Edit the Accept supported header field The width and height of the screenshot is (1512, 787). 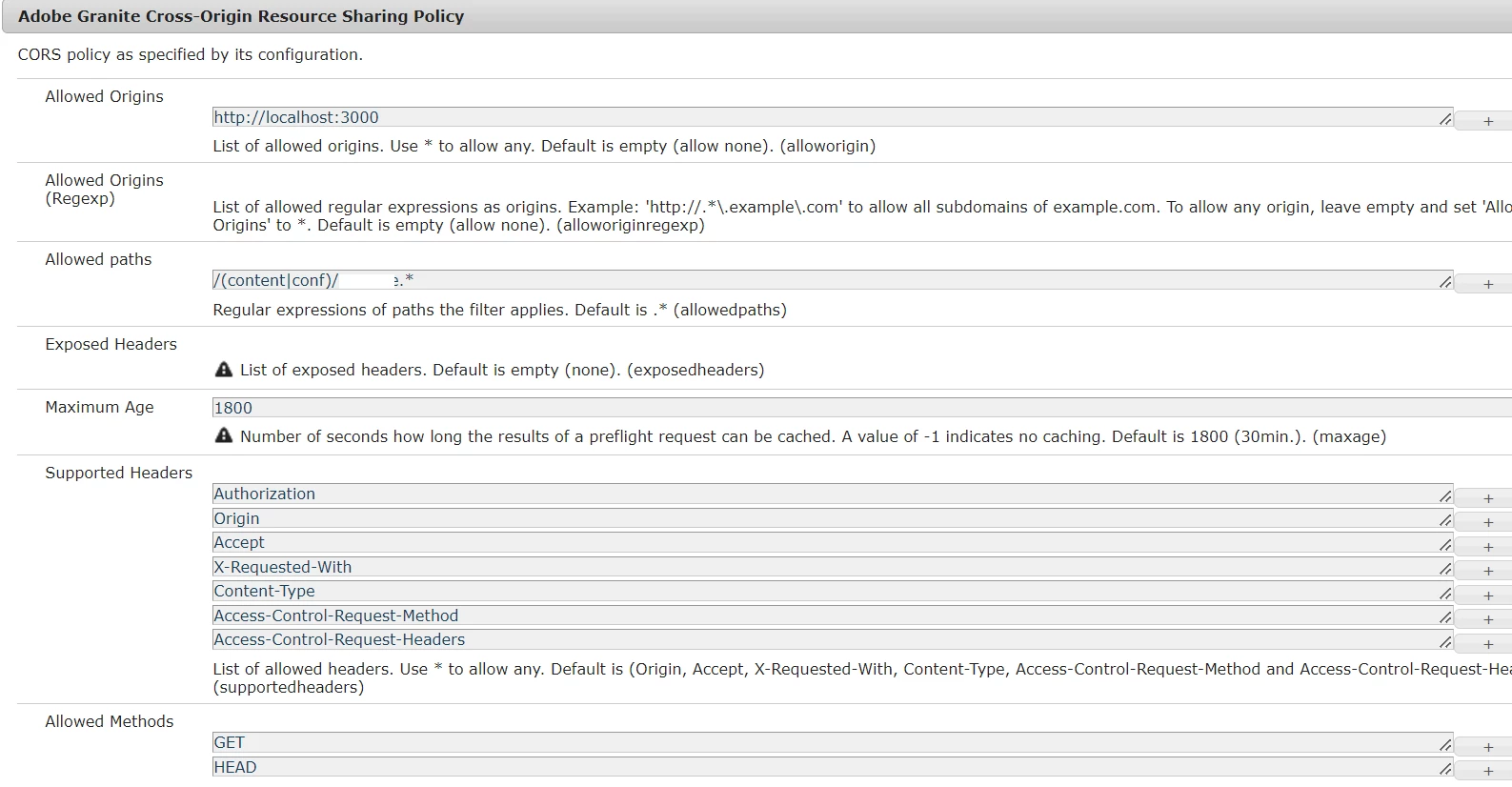pyautogui.click(x=833, y=542)
